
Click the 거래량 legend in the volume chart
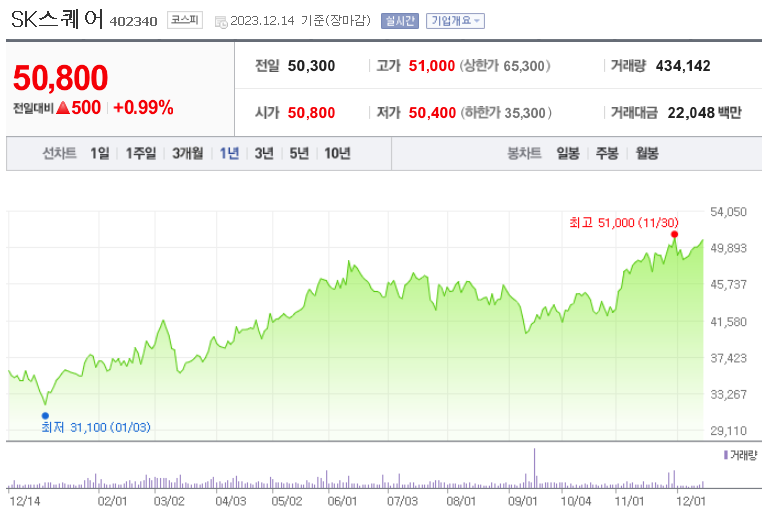click(740, 455)
